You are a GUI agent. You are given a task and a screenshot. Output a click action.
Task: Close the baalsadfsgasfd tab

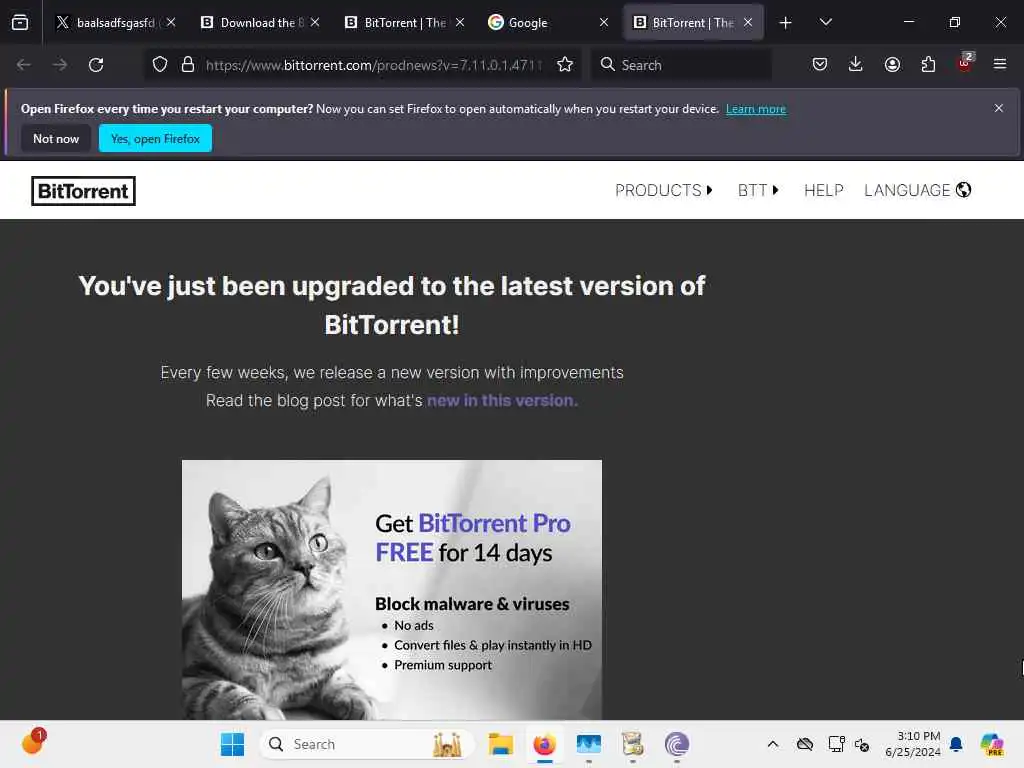tap(171, 22)
